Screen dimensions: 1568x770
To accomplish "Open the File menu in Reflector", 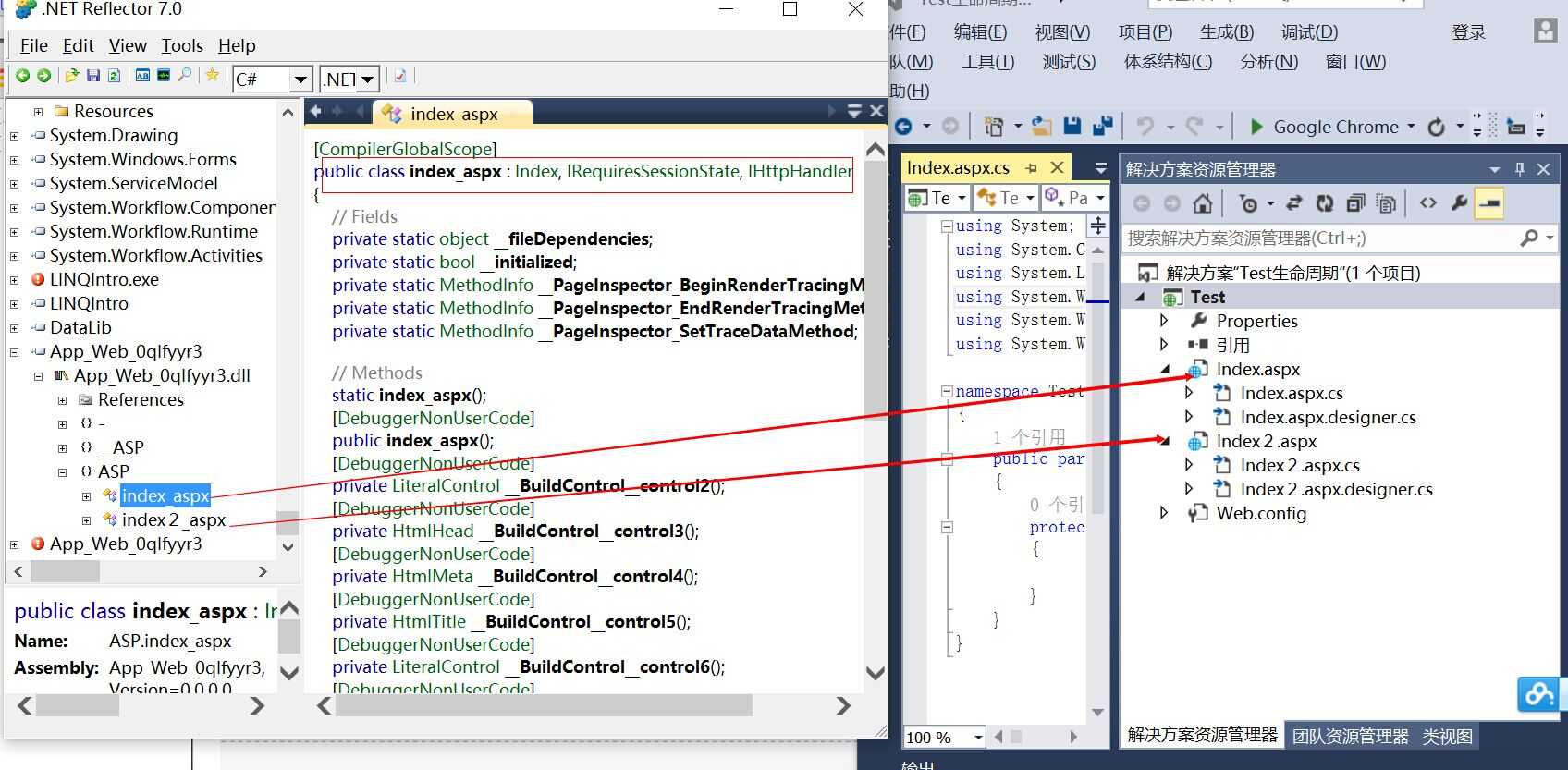I will 34,45.
